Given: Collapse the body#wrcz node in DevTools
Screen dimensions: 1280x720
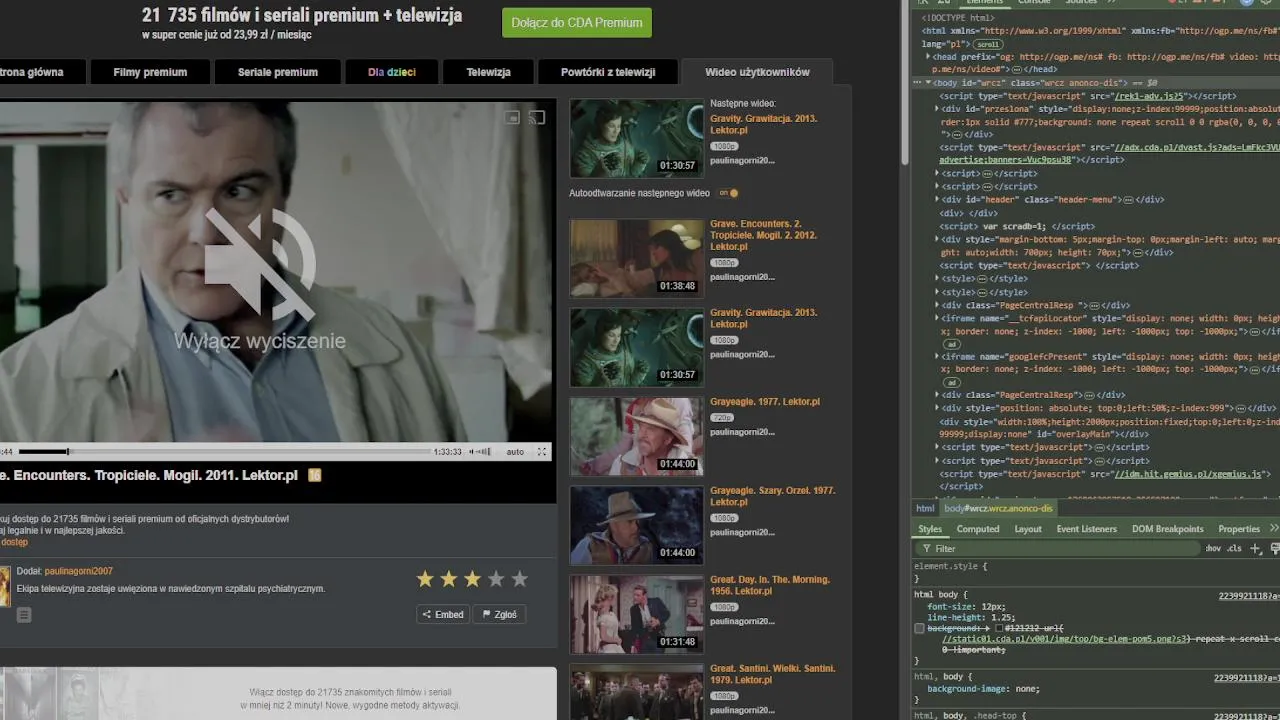Looking at the screenshot, I should [x=928, y=83].
